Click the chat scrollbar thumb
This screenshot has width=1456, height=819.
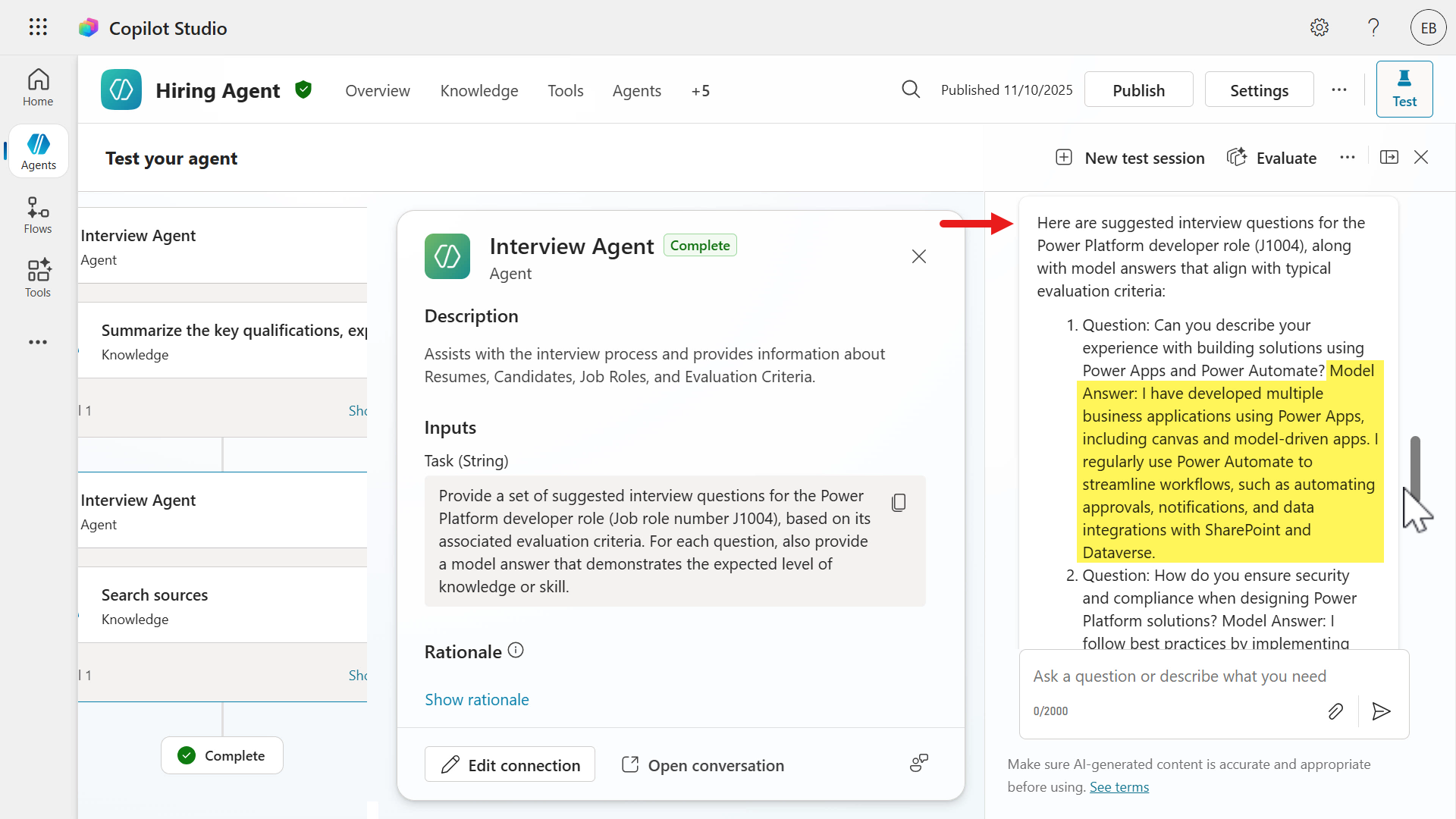pyautogui.click(x=1414, y=466)
